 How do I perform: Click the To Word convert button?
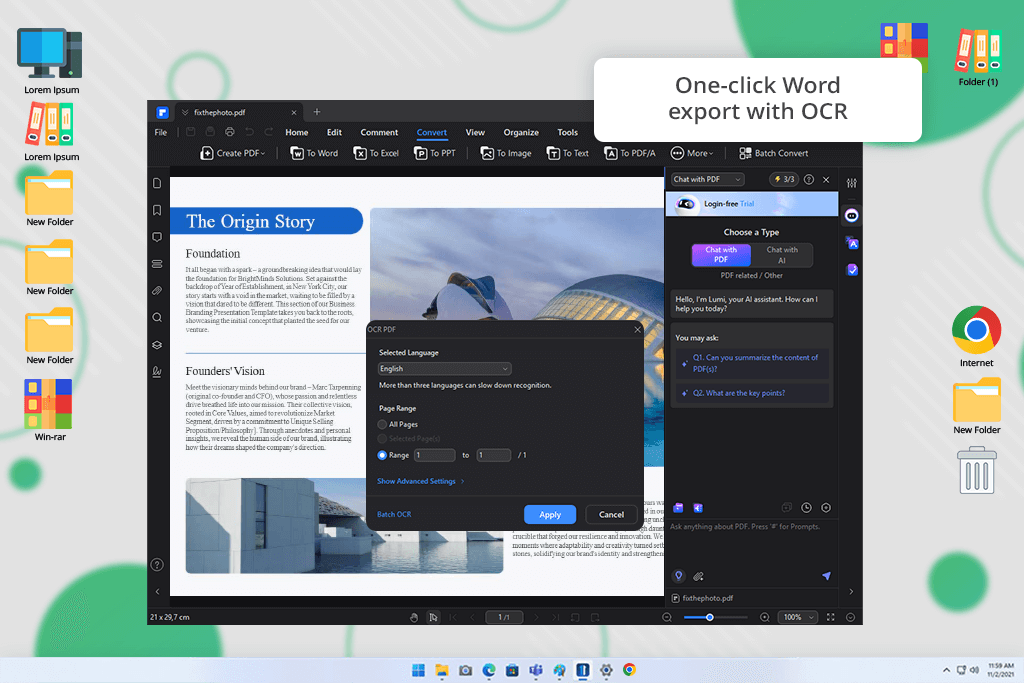coord(314,153)
